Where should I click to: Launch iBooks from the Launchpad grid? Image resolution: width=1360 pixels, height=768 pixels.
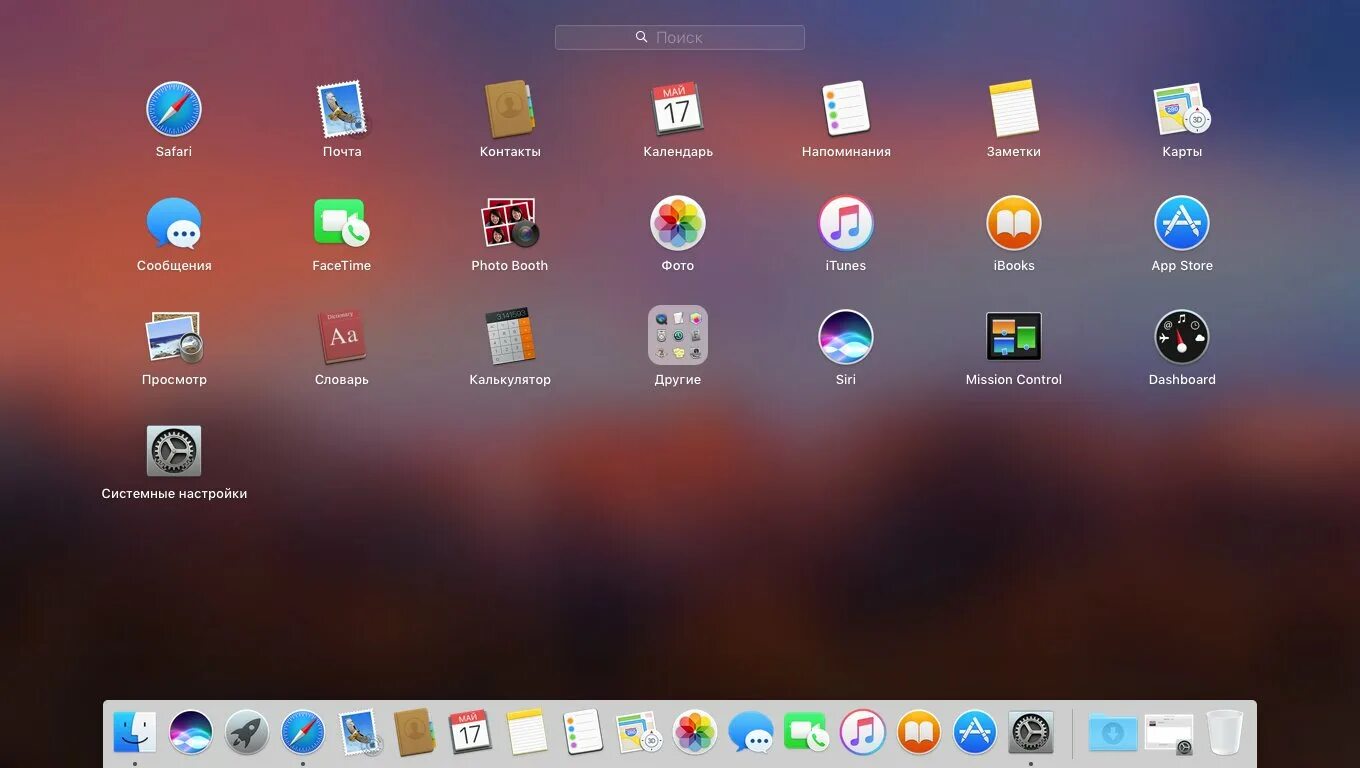tap(1014, 224)
